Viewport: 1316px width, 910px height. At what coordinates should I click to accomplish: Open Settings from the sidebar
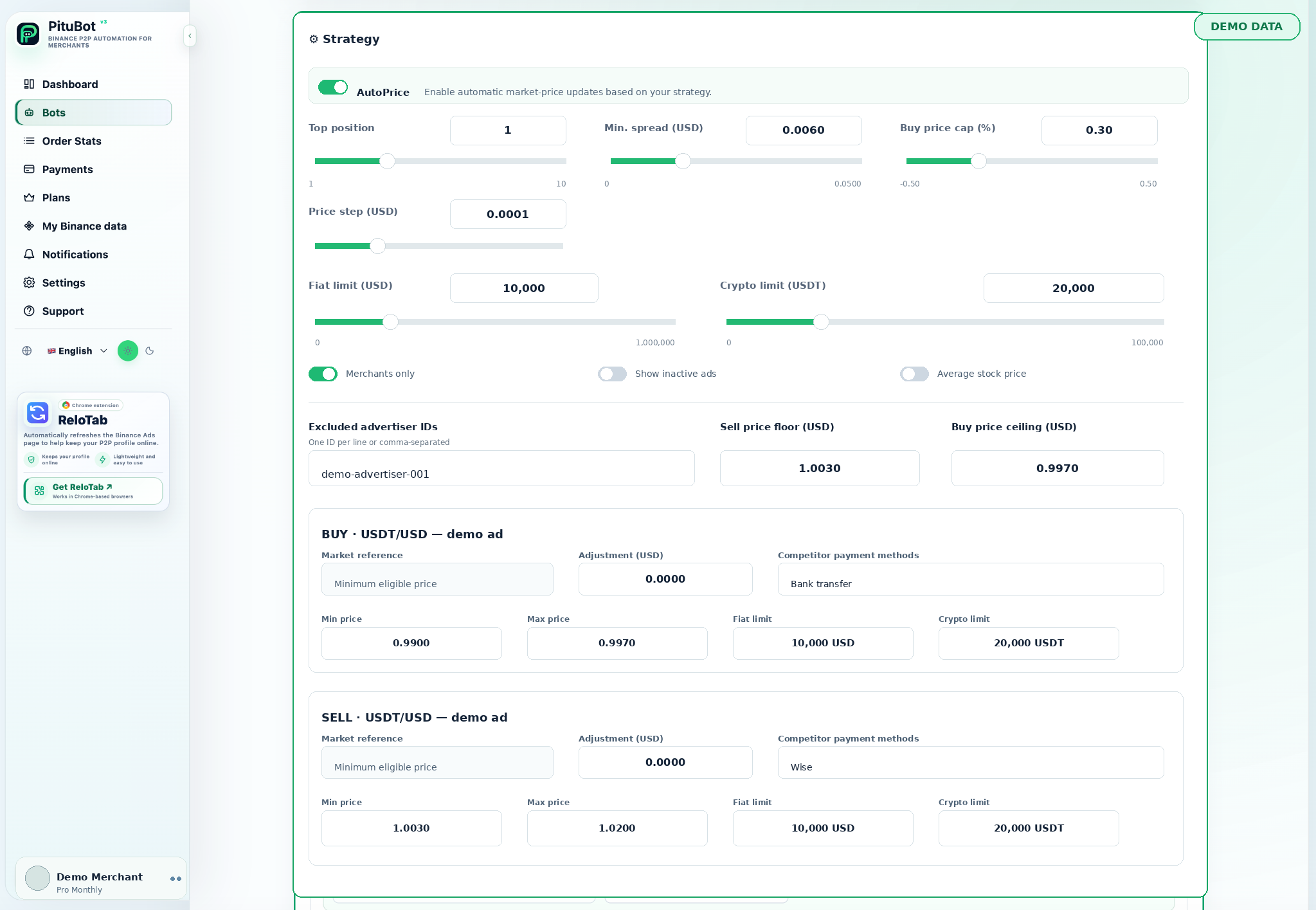click(93, 282)
